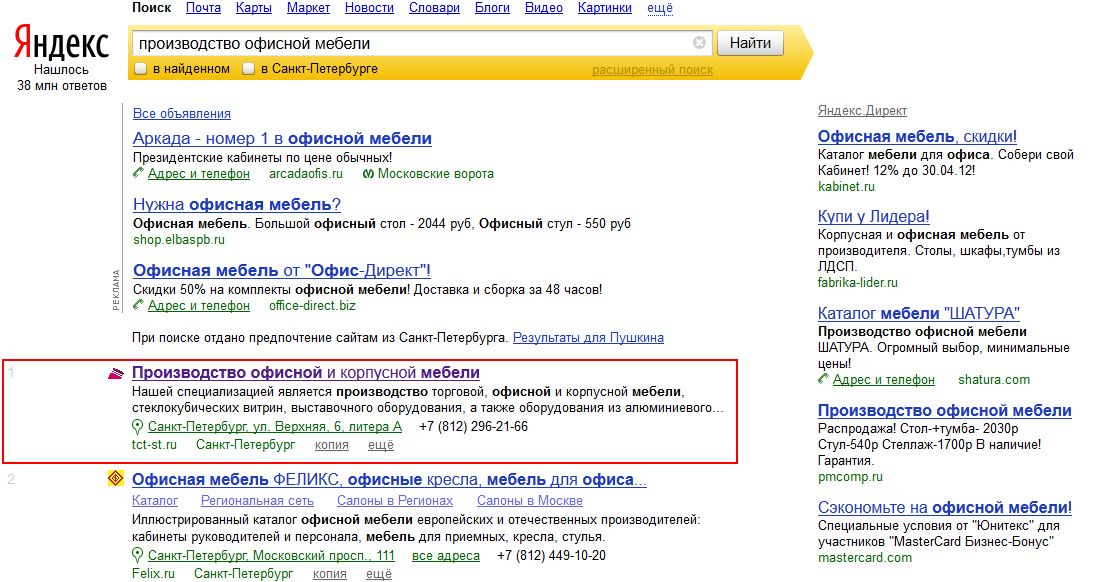
Task: Click the map pin beside the Верхняя, 6 address
Action: 137,427
